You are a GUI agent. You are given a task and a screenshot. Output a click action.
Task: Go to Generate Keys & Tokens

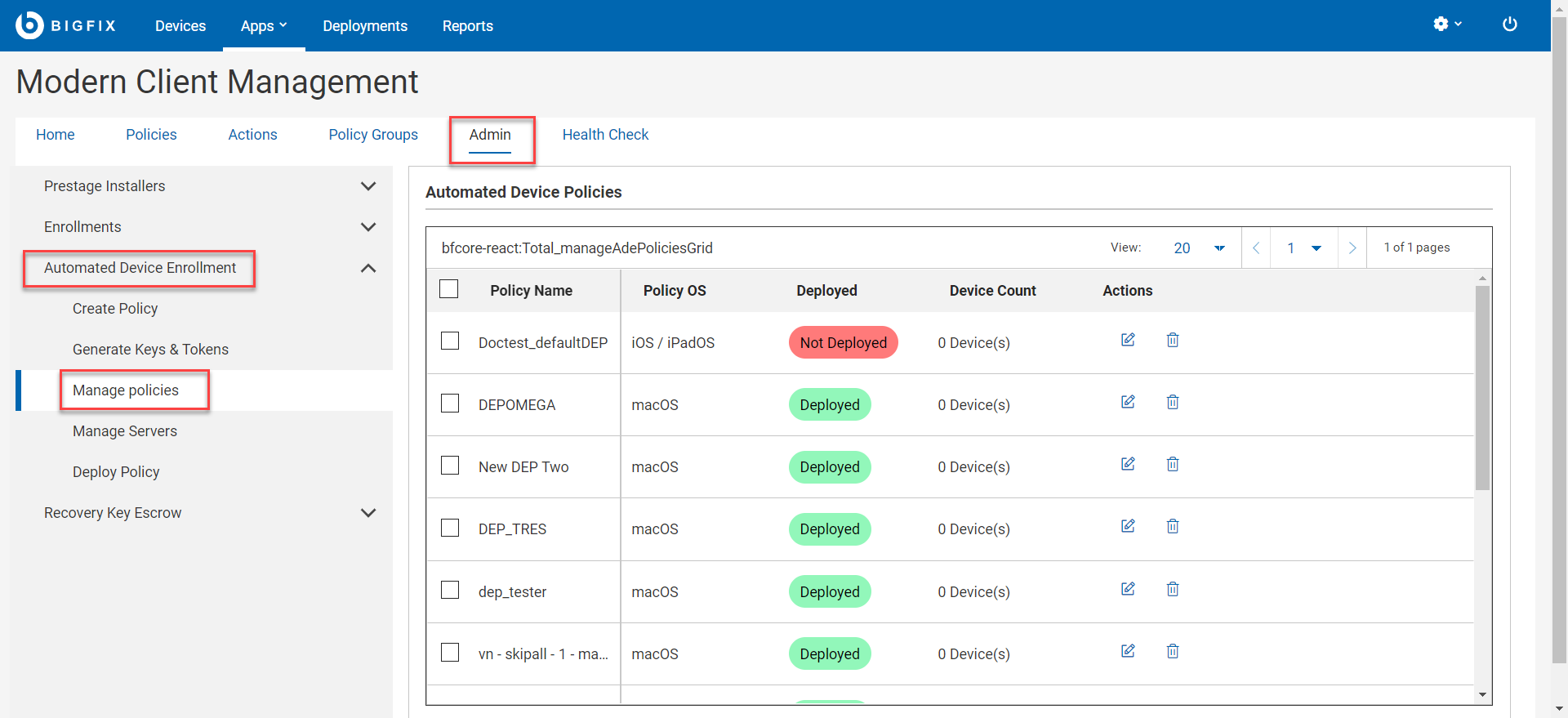point(150,350)
